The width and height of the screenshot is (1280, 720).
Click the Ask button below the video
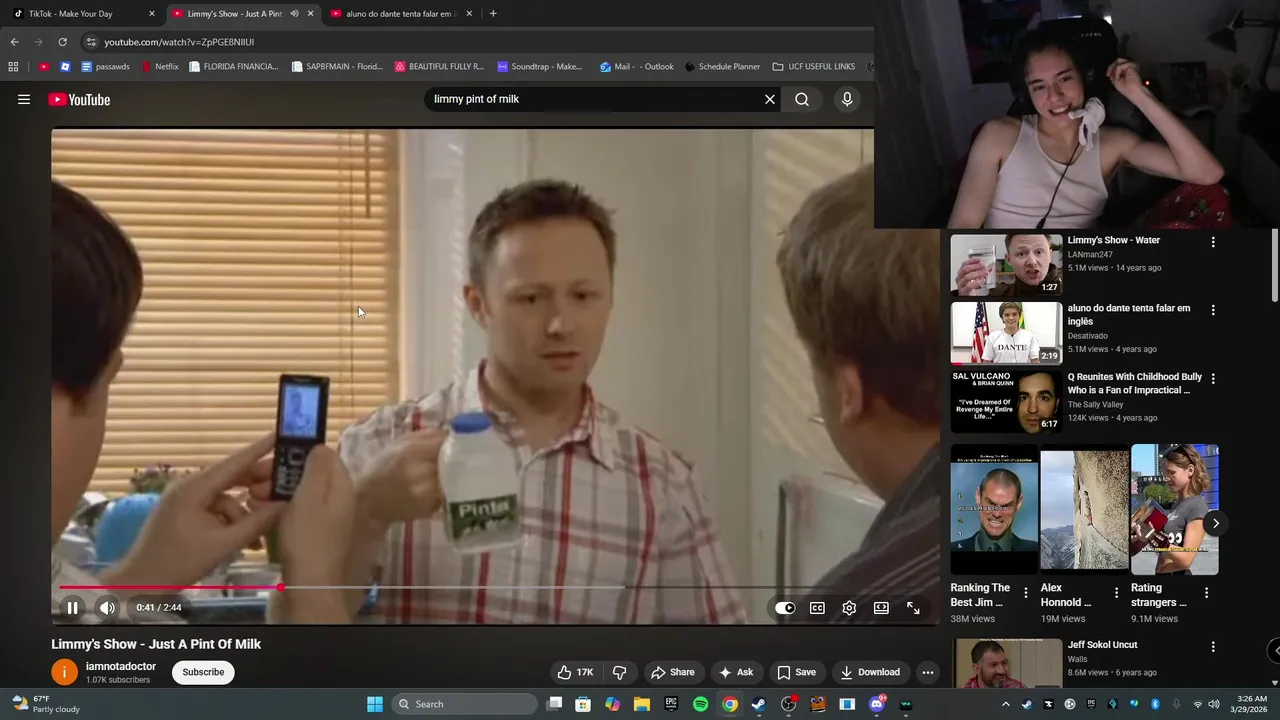(736, 672)
